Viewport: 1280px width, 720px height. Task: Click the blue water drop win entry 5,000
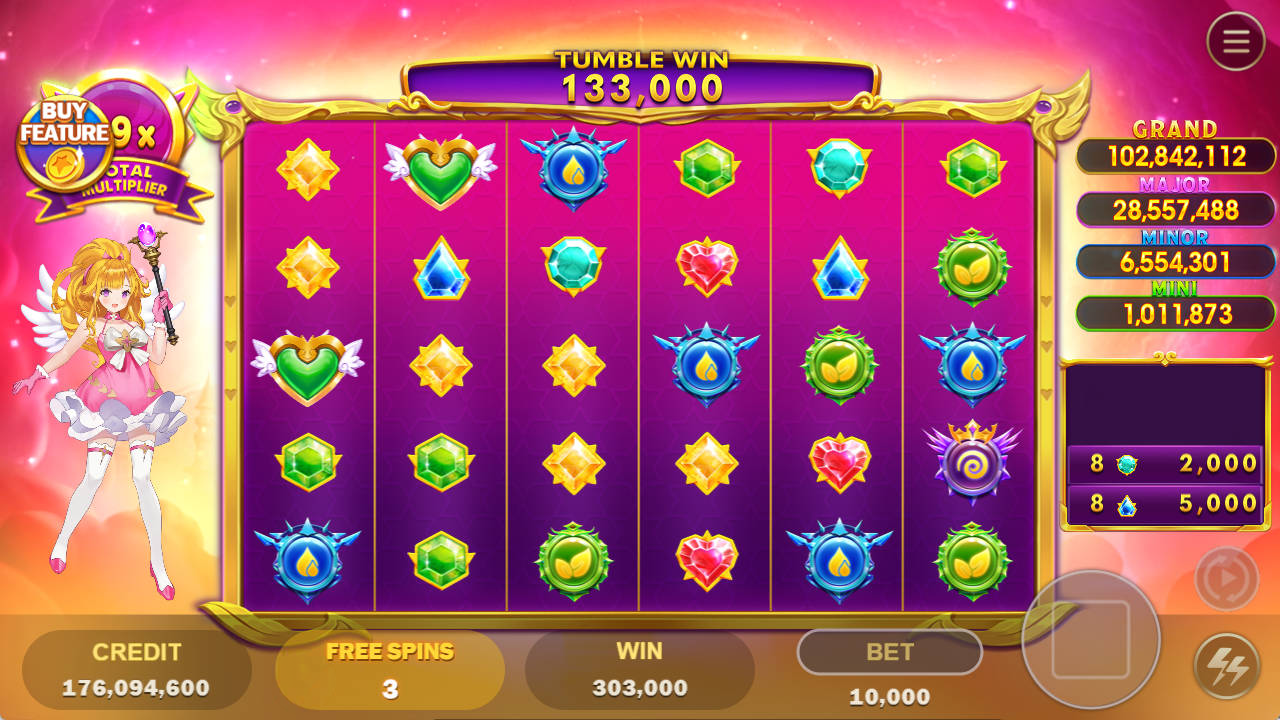[x=1165, y=503]
